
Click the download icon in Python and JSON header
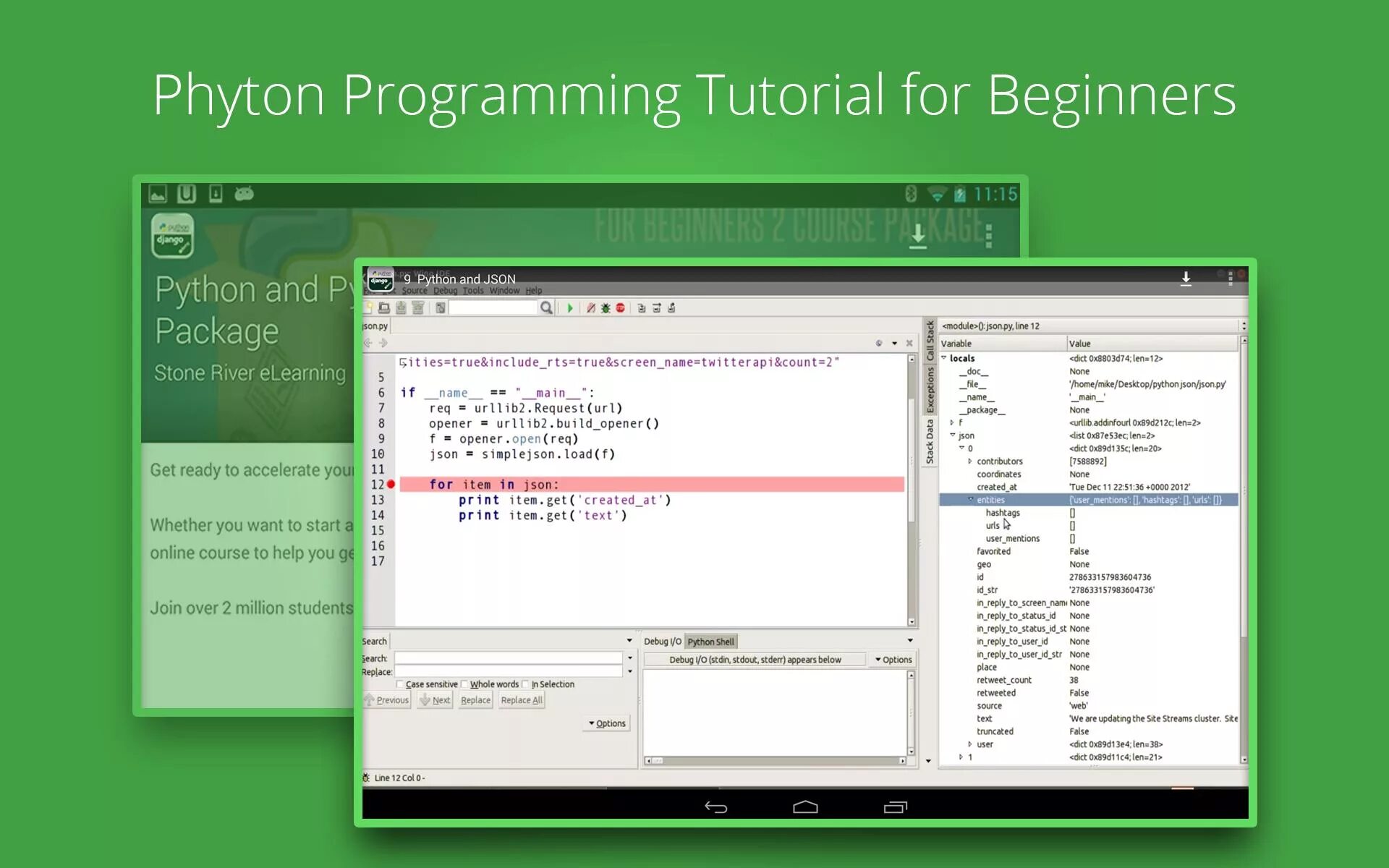1186,279
